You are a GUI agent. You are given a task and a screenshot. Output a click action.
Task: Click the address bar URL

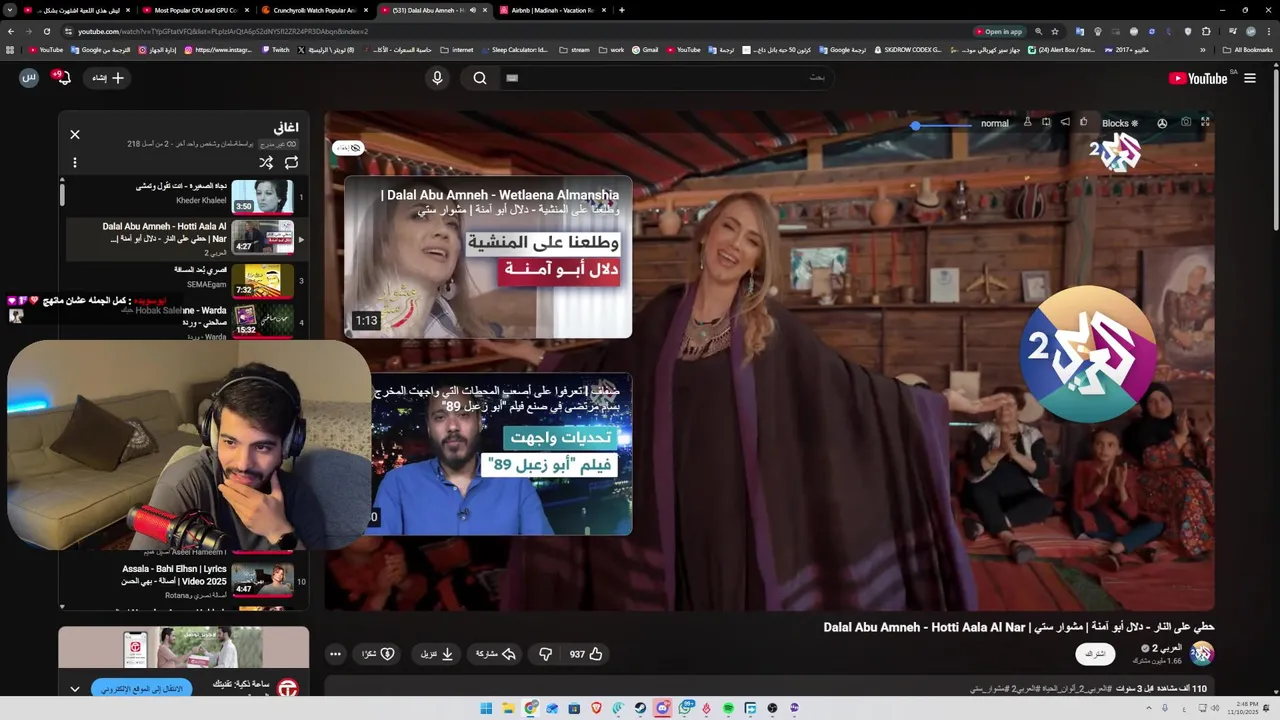223,31
